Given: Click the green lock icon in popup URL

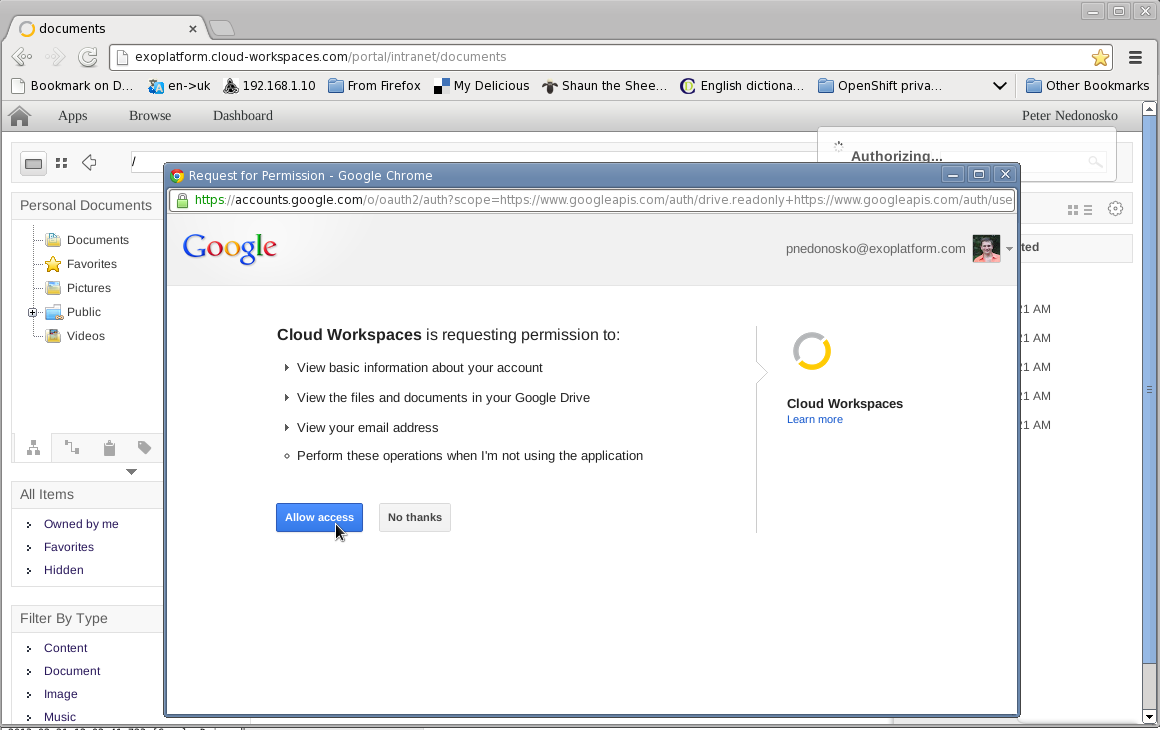Looking at the screenshot, I should 182,200.
